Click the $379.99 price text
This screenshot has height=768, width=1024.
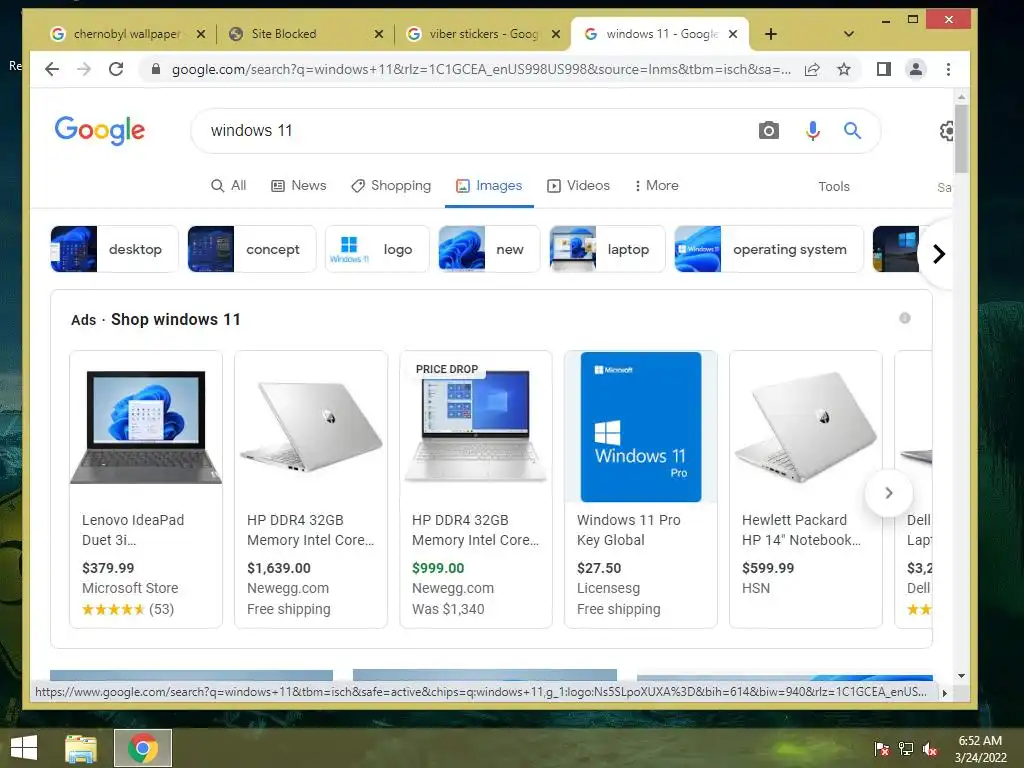point(108,568)
